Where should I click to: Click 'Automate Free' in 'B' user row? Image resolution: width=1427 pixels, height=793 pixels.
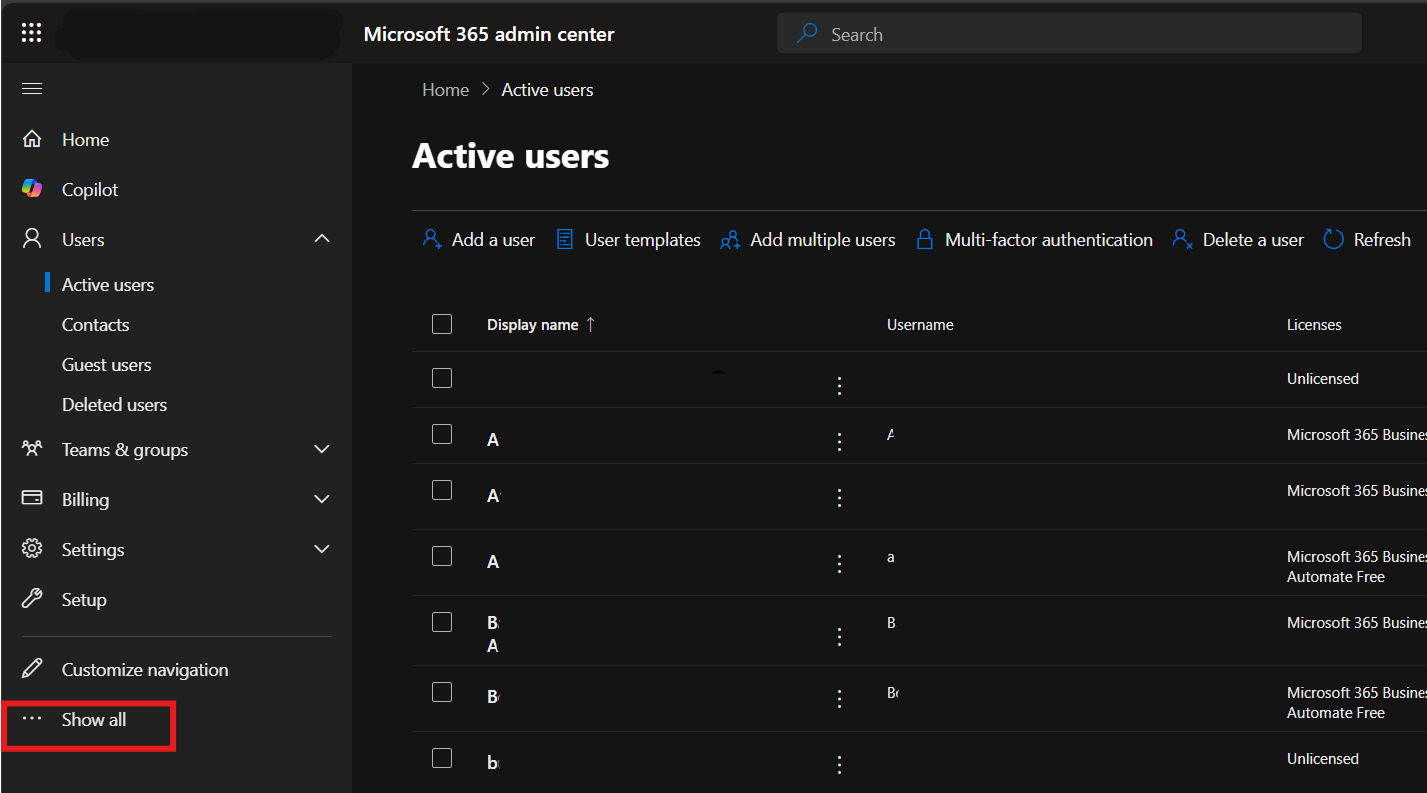(x=1336, y=713)
